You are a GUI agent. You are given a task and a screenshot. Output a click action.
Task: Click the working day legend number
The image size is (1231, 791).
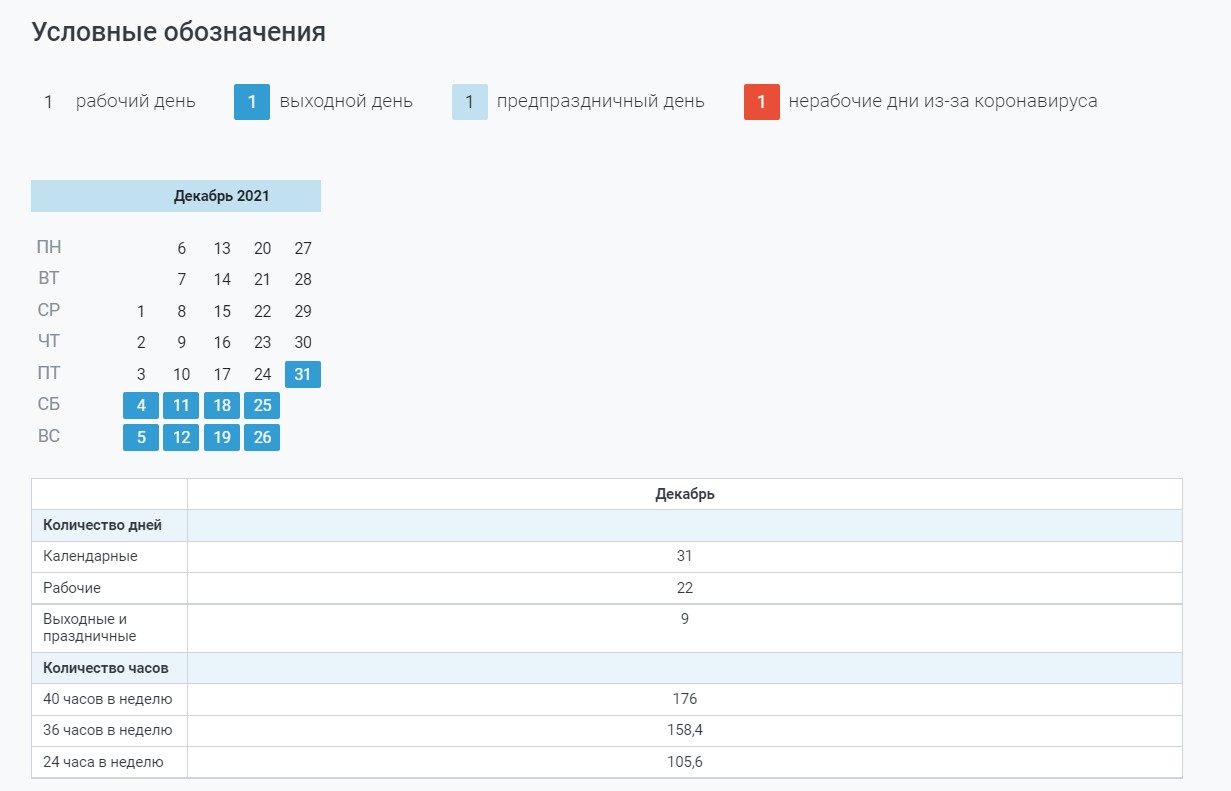pos(48,102)
